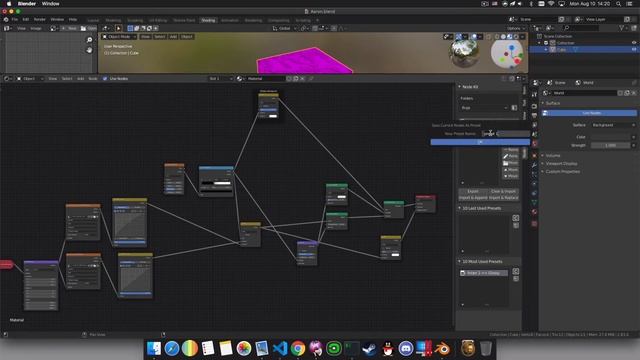Switch to rendered viewport shading mode
Viewport: 640px width, 360px height.
click(516, 37)
